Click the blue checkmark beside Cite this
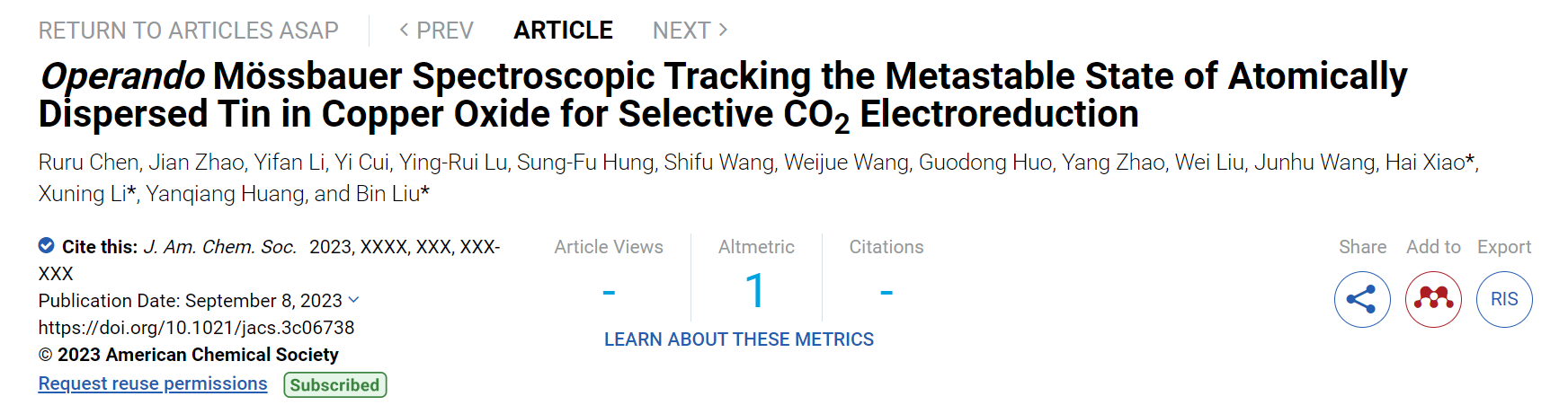The width and height of the screenshot is (1568, 414). (x=46, y=245)
